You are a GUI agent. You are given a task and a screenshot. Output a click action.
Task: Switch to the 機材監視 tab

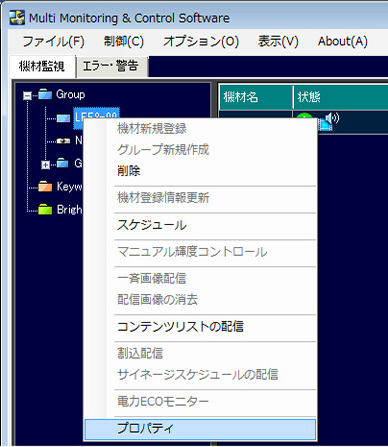[x=42, y=66]
